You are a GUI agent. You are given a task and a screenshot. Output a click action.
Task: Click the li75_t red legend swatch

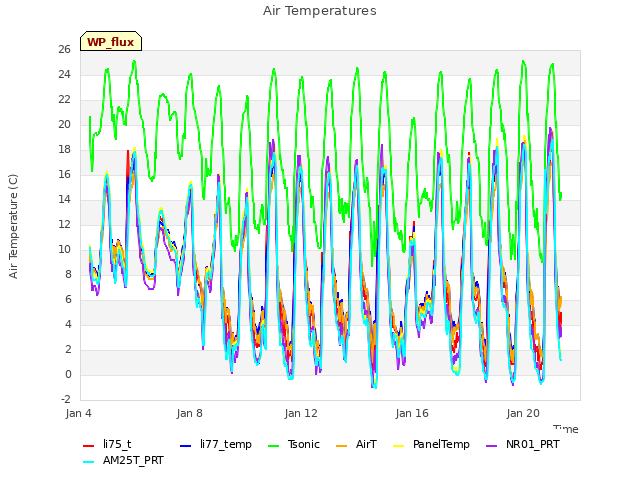tap(89, 446)
